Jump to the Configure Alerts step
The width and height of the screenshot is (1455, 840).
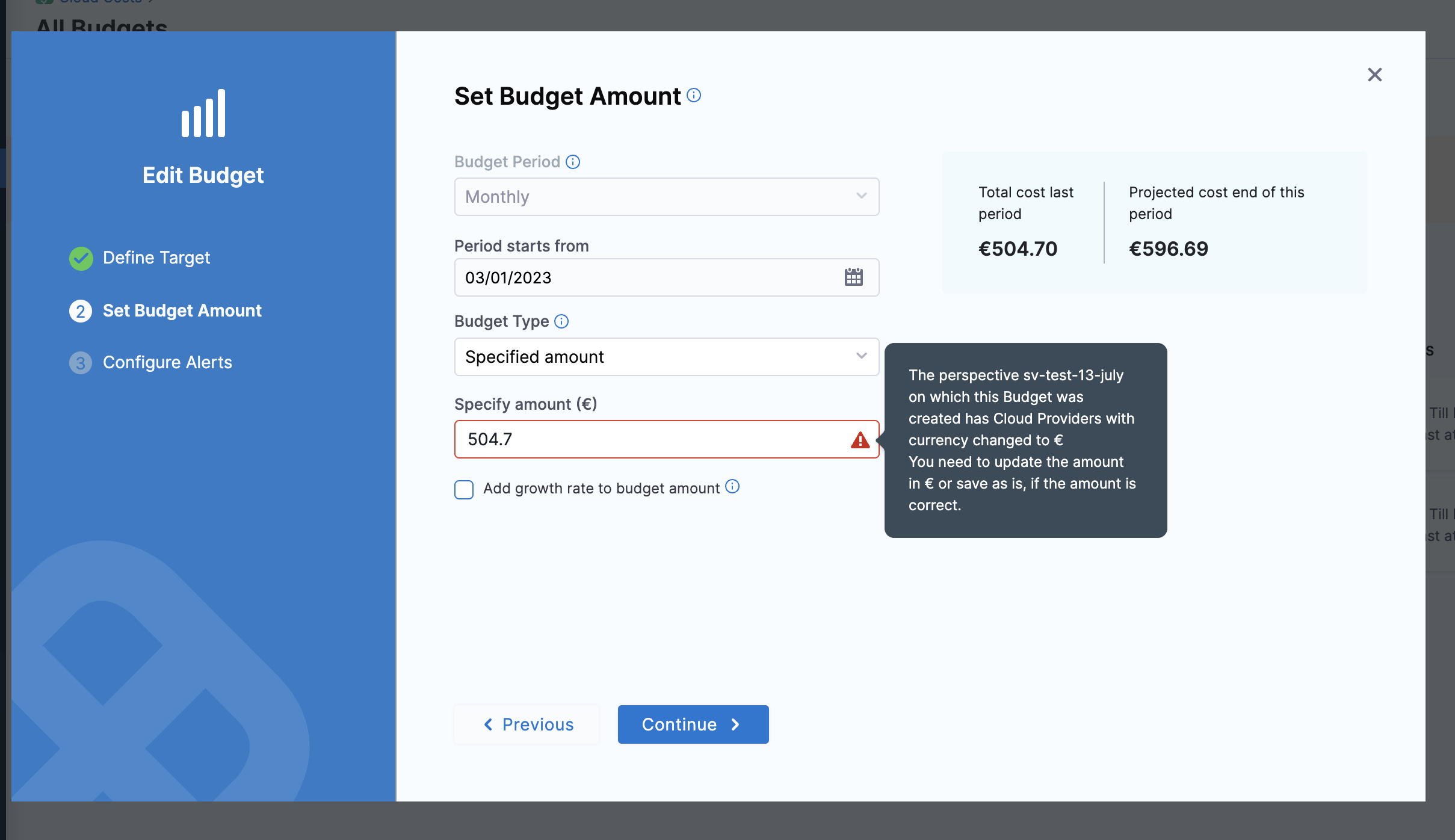167,363
